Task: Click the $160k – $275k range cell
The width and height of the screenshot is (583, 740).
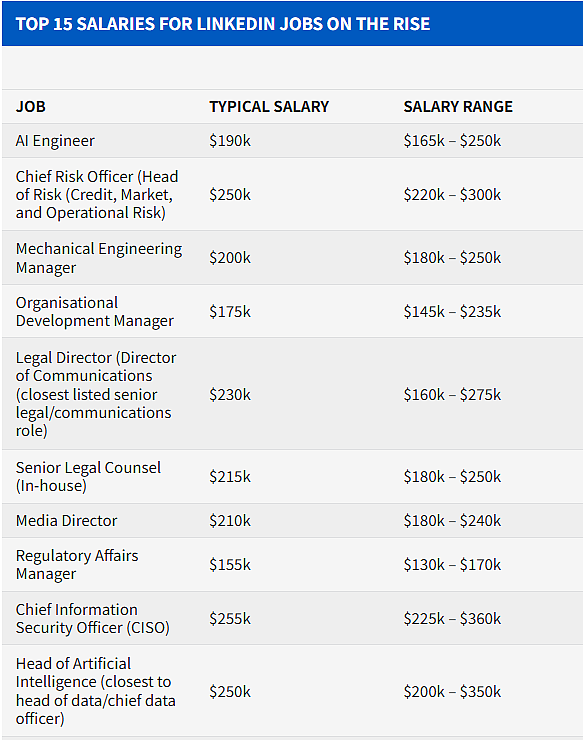Action: click(452, 395)
